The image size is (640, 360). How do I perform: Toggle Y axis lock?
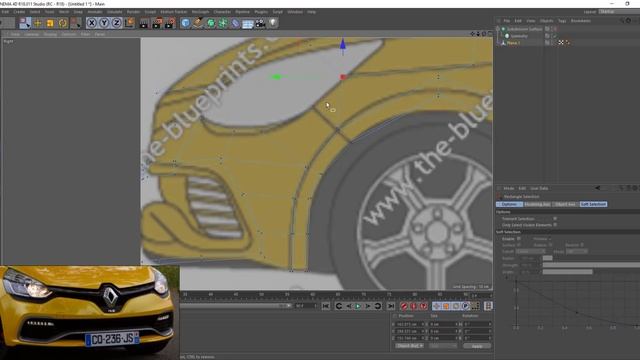[x=104, y=23]
